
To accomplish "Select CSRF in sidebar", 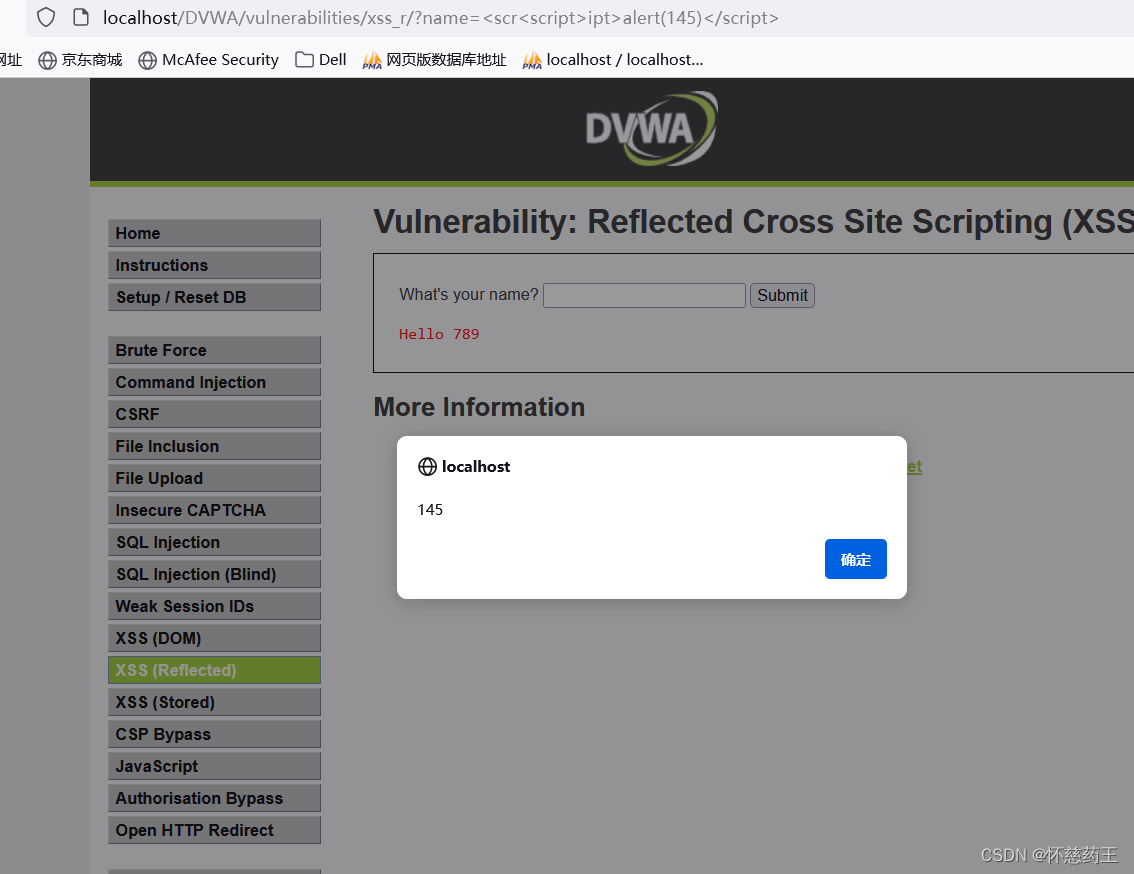I will (x=214, y=414).
